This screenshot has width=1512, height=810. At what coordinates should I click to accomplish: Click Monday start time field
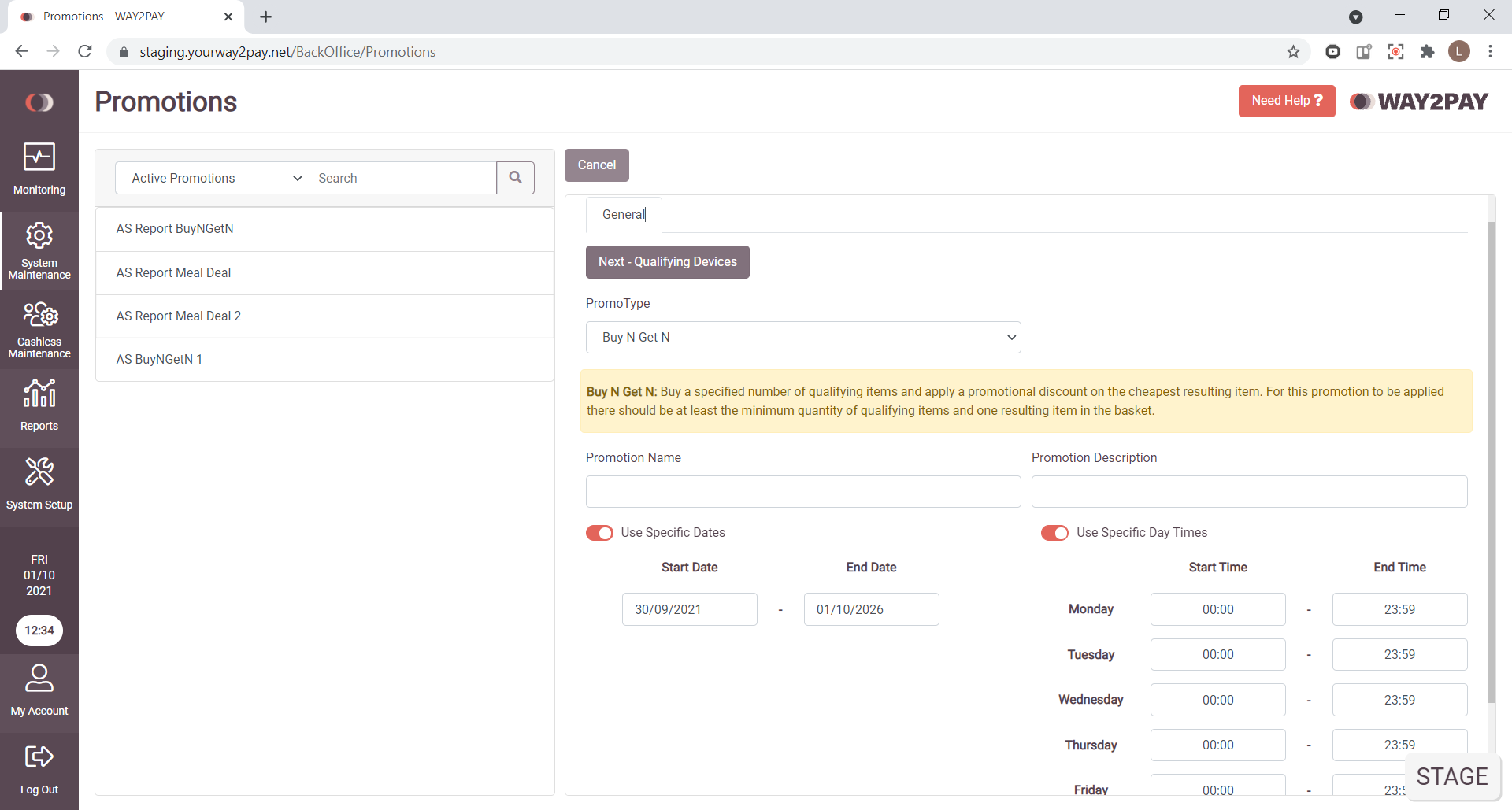pos(1218,609)
